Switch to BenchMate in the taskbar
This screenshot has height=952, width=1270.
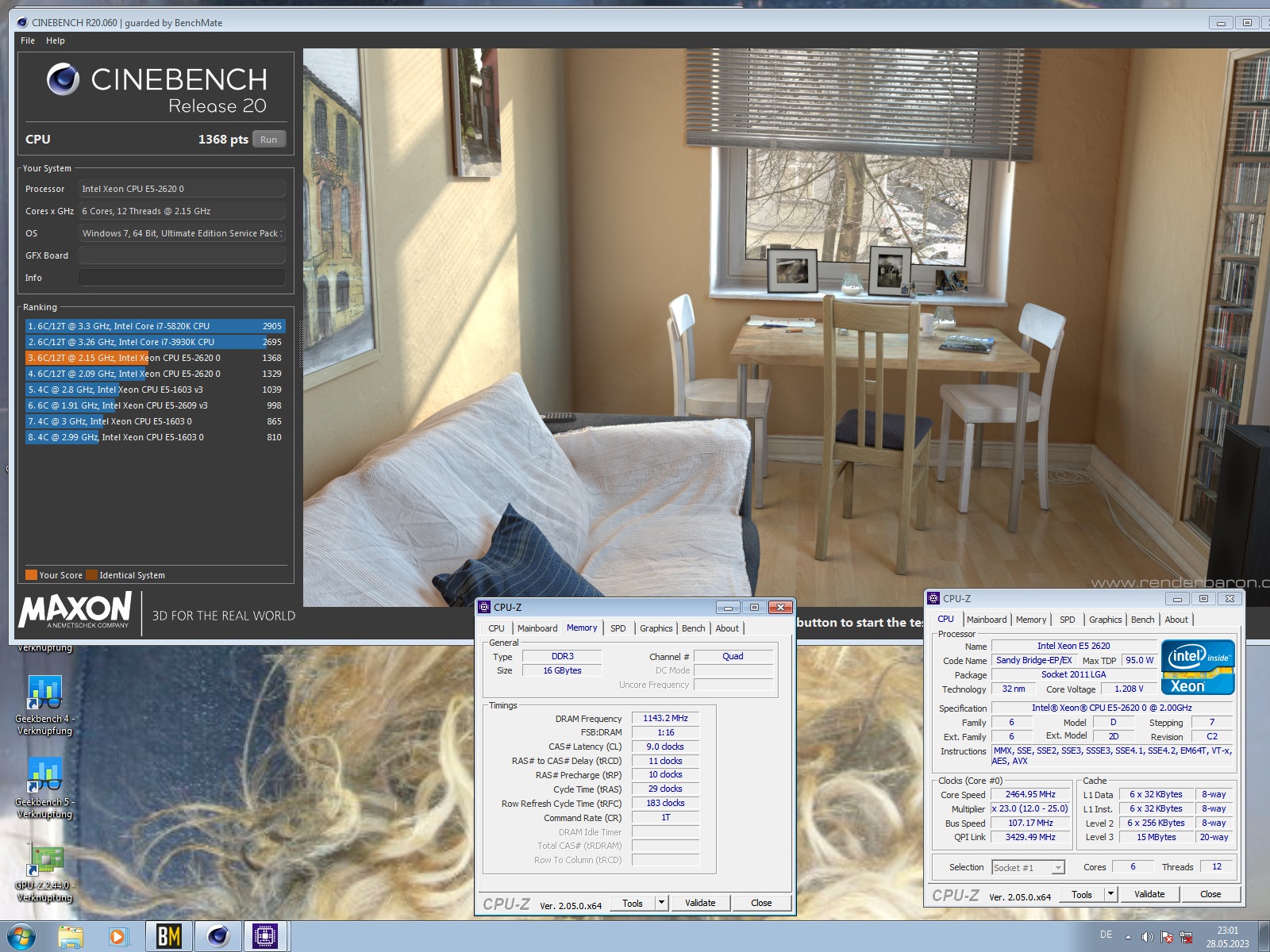(168, 937)
